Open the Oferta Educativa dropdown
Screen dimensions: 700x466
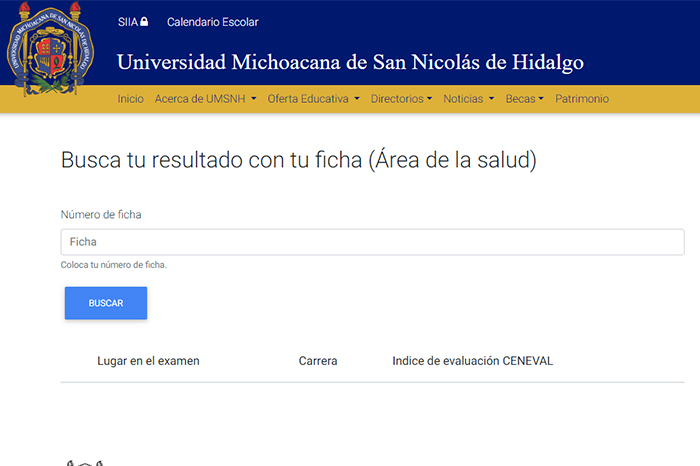pos(313,99)
